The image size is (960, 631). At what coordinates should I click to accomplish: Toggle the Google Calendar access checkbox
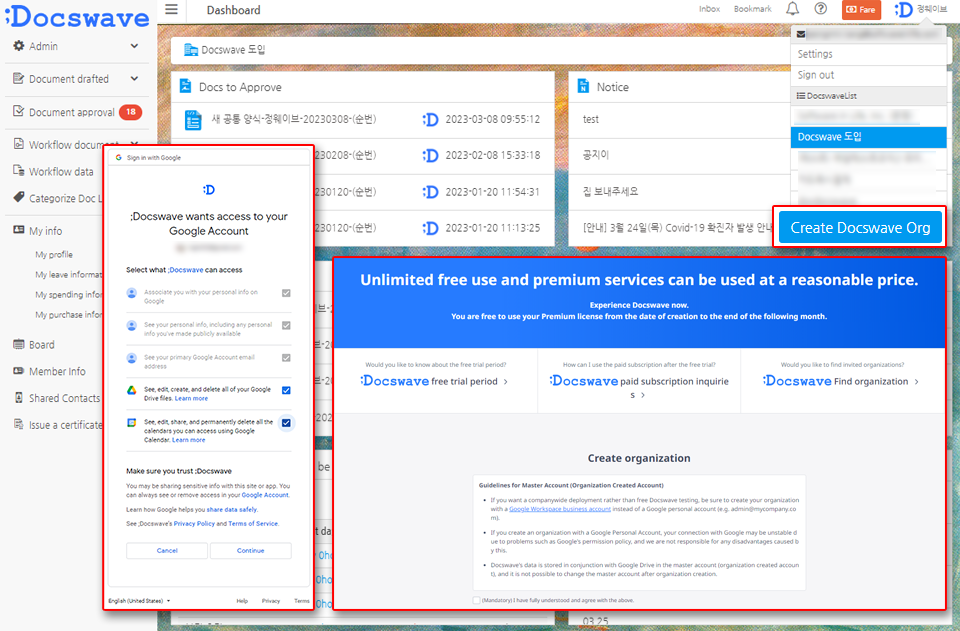(286, 423)
